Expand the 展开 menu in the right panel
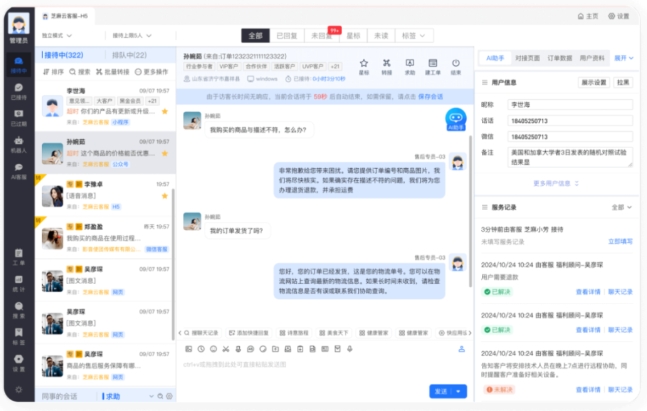This screenshot has height=411, width=647. click(x=623, y=58)
